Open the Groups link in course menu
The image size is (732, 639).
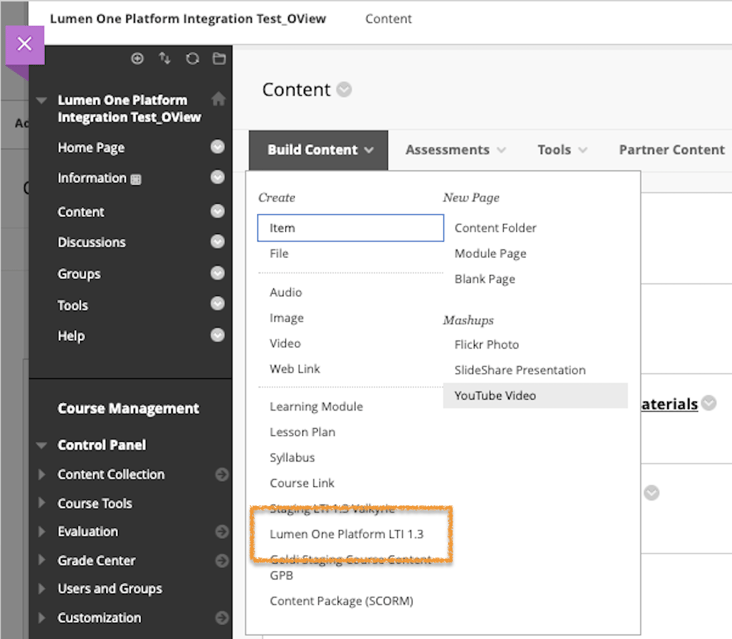click(x=79, y=274)
